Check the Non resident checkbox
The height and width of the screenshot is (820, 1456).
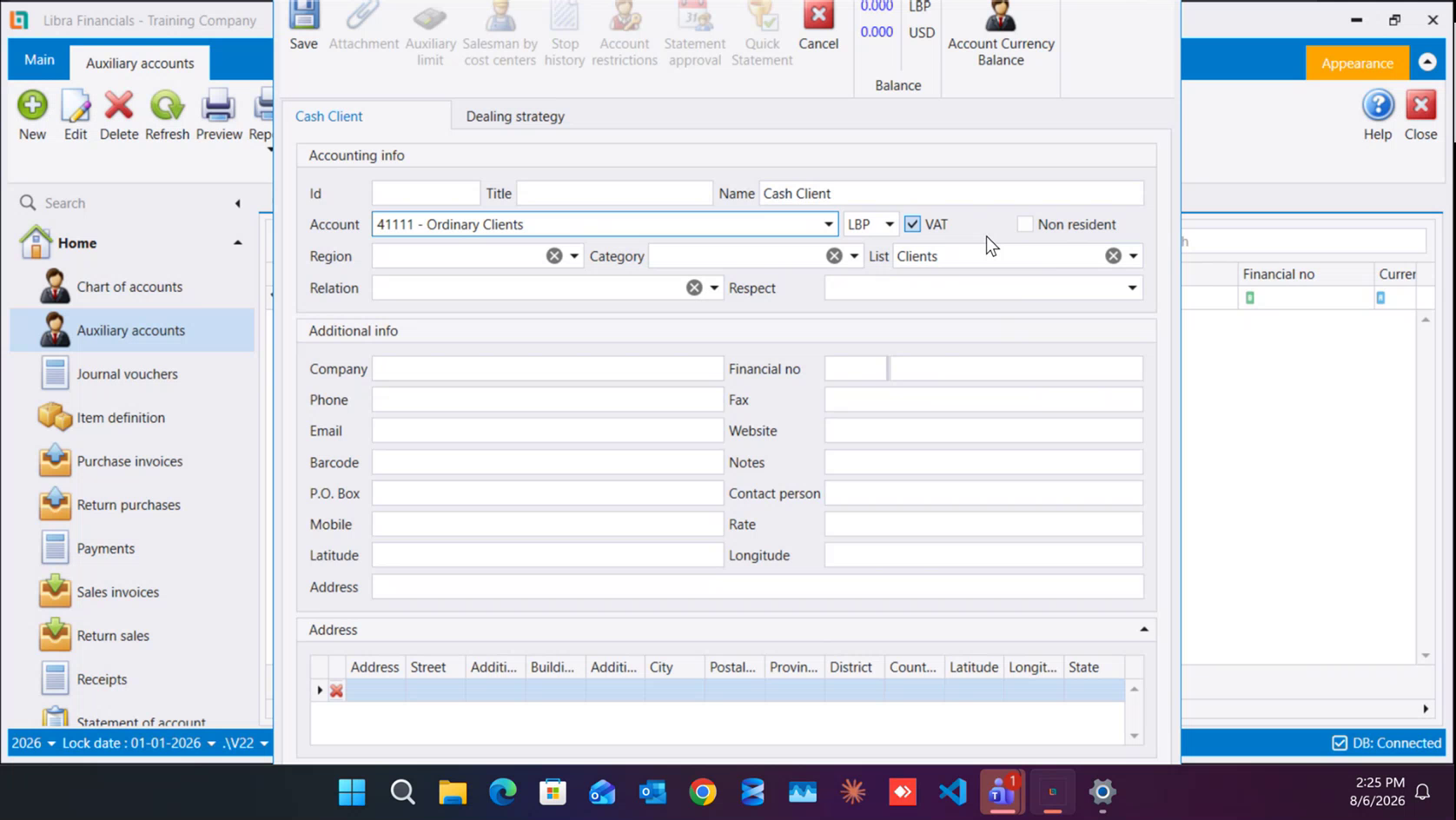1025,224
